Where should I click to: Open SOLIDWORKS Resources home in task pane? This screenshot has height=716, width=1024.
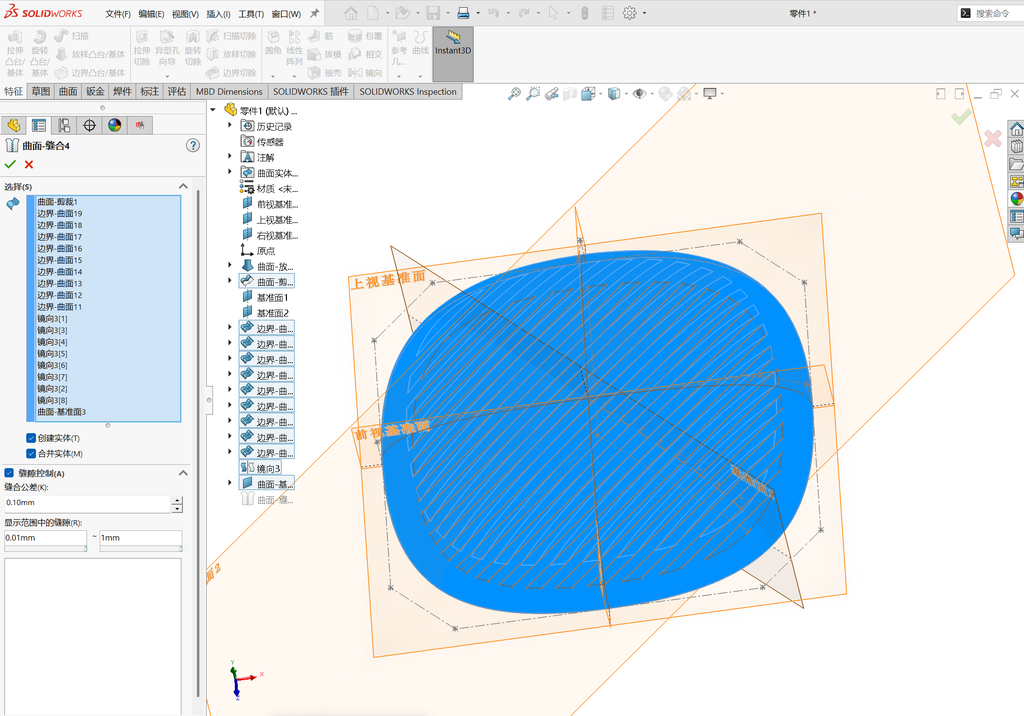(1017, 129)
